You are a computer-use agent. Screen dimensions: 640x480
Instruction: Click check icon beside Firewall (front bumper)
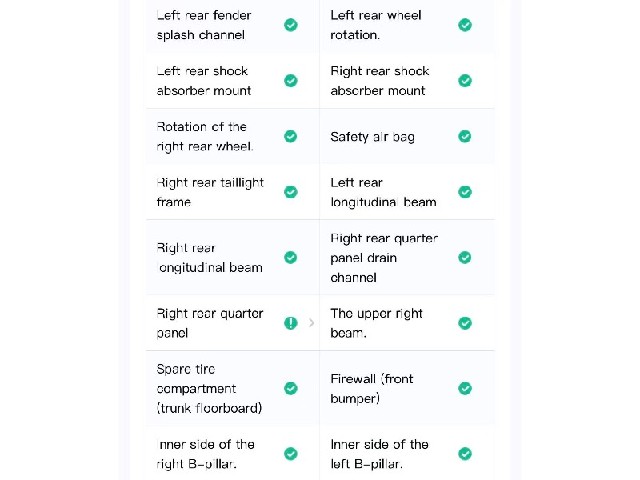pyautogui.click(x=464, y=388)
